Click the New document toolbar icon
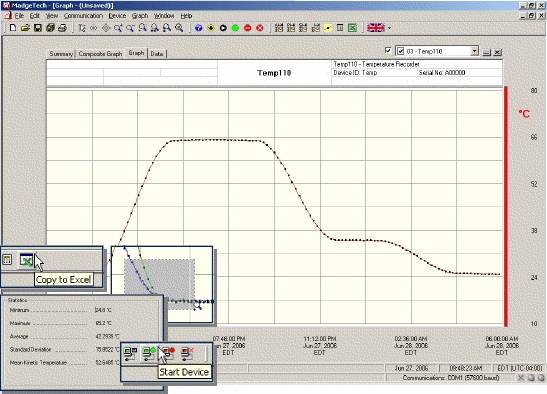The image size is (547, 394). click(x=13, y=28)
